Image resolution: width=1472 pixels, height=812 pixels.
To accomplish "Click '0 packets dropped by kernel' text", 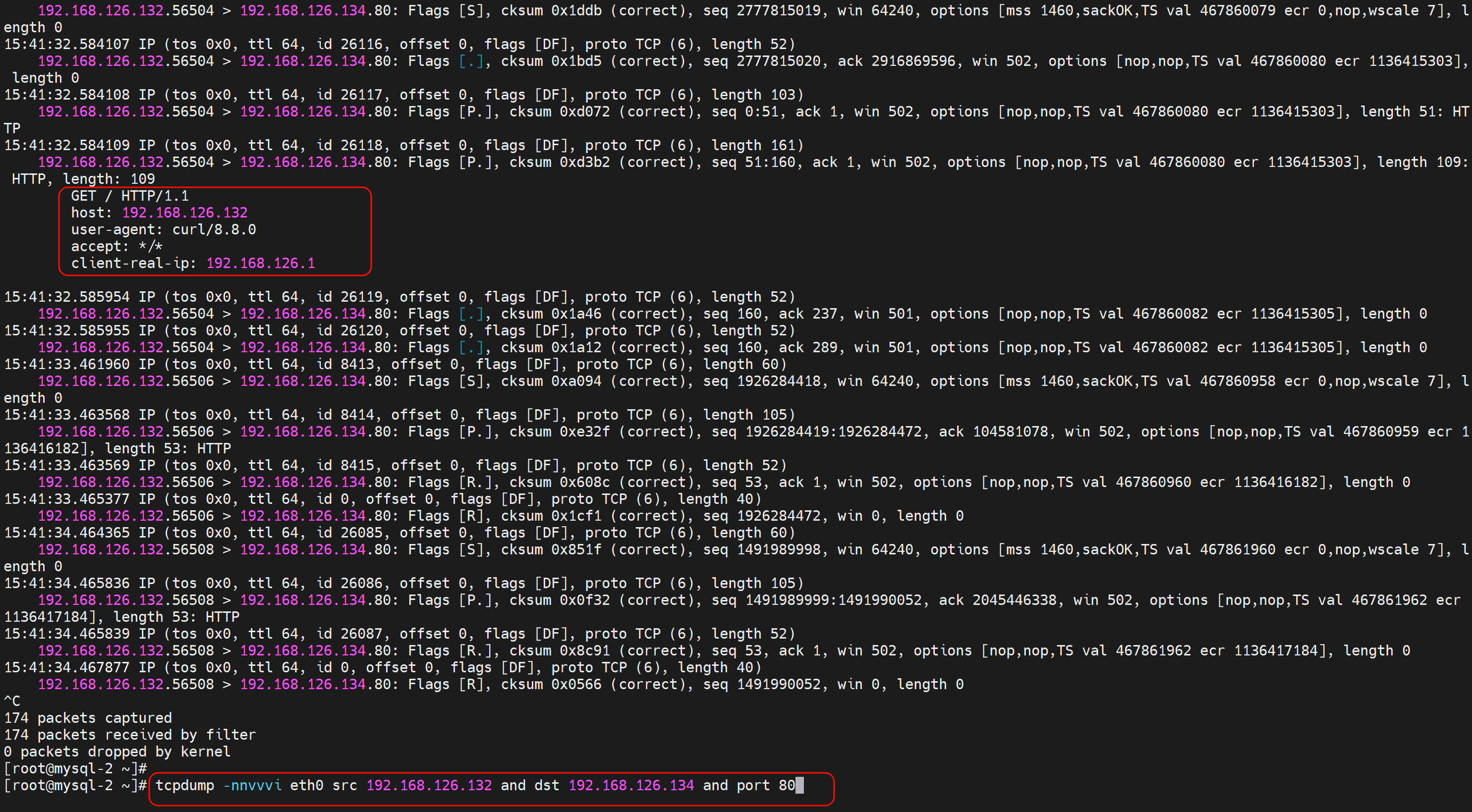I will pyautogui.click(x=117, y=752).
